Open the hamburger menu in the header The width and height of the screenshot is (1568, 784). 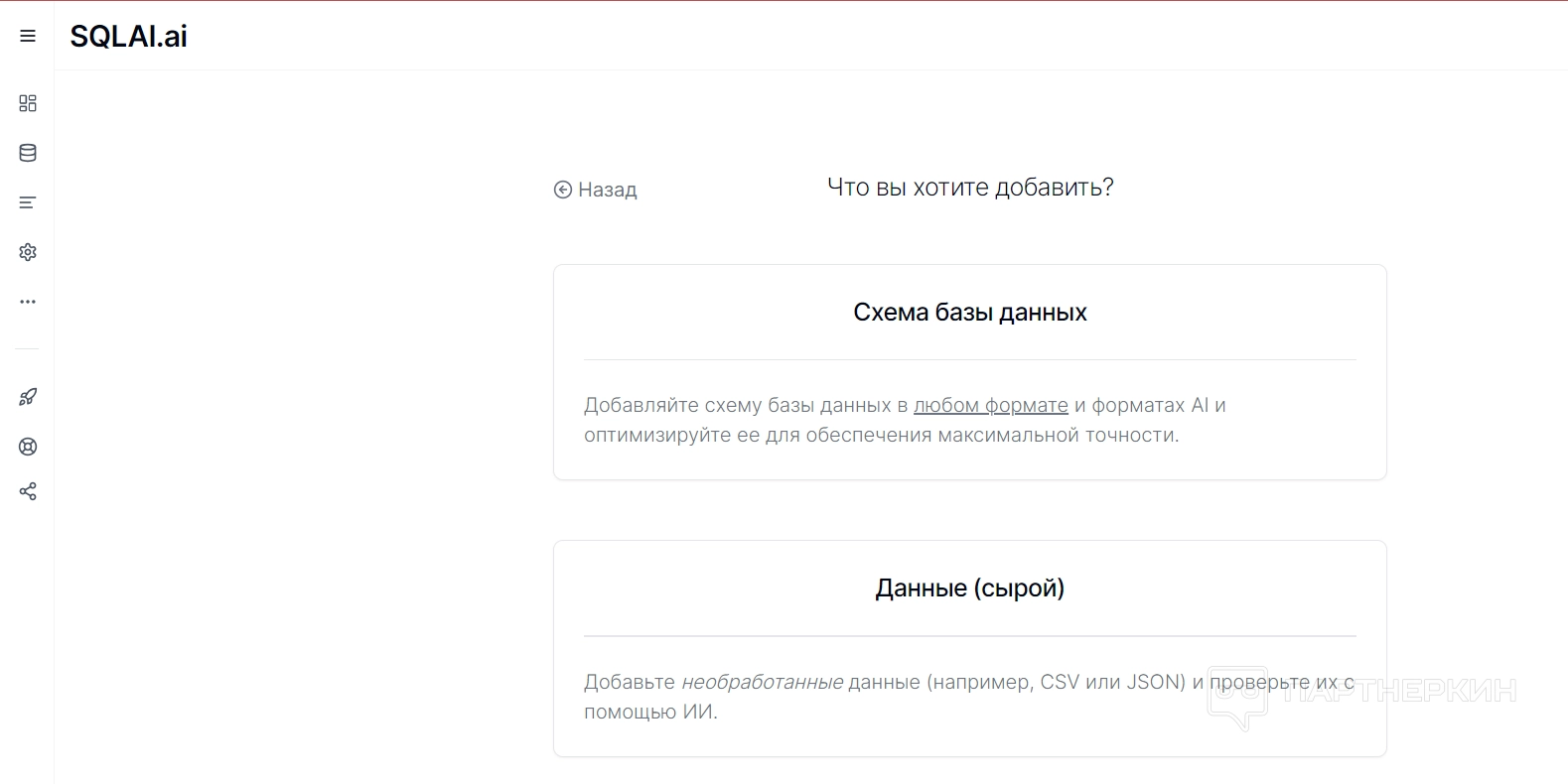click(x=28, y=36)
